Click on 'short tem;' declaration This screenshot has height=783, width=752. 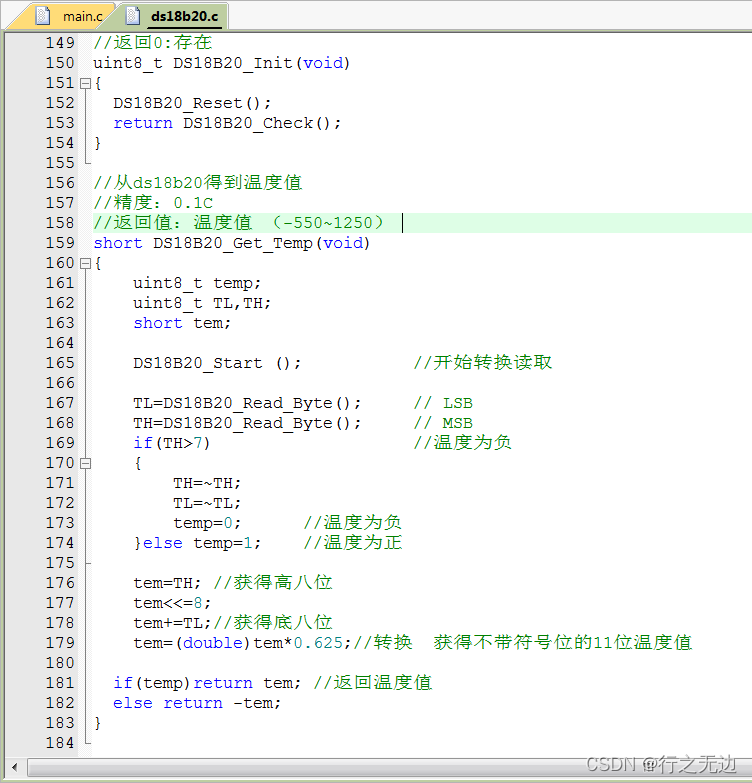(x=182, y=323)
